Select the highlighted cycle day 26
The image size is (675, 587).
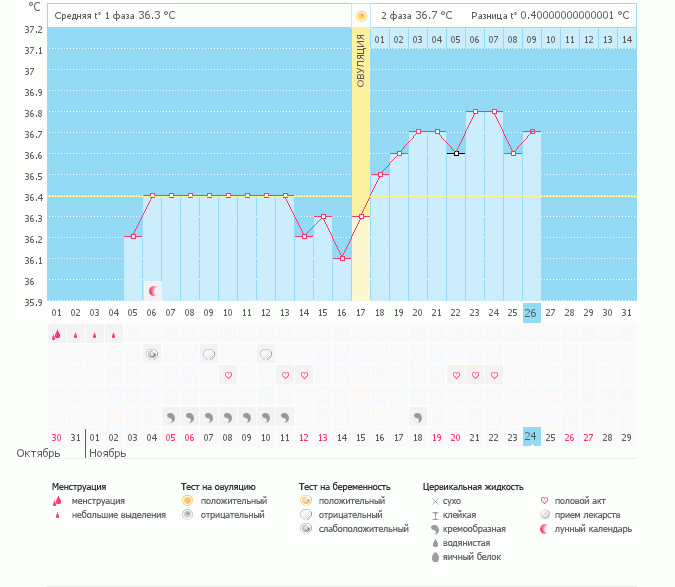pyautogui.click(x=532, y=313)
